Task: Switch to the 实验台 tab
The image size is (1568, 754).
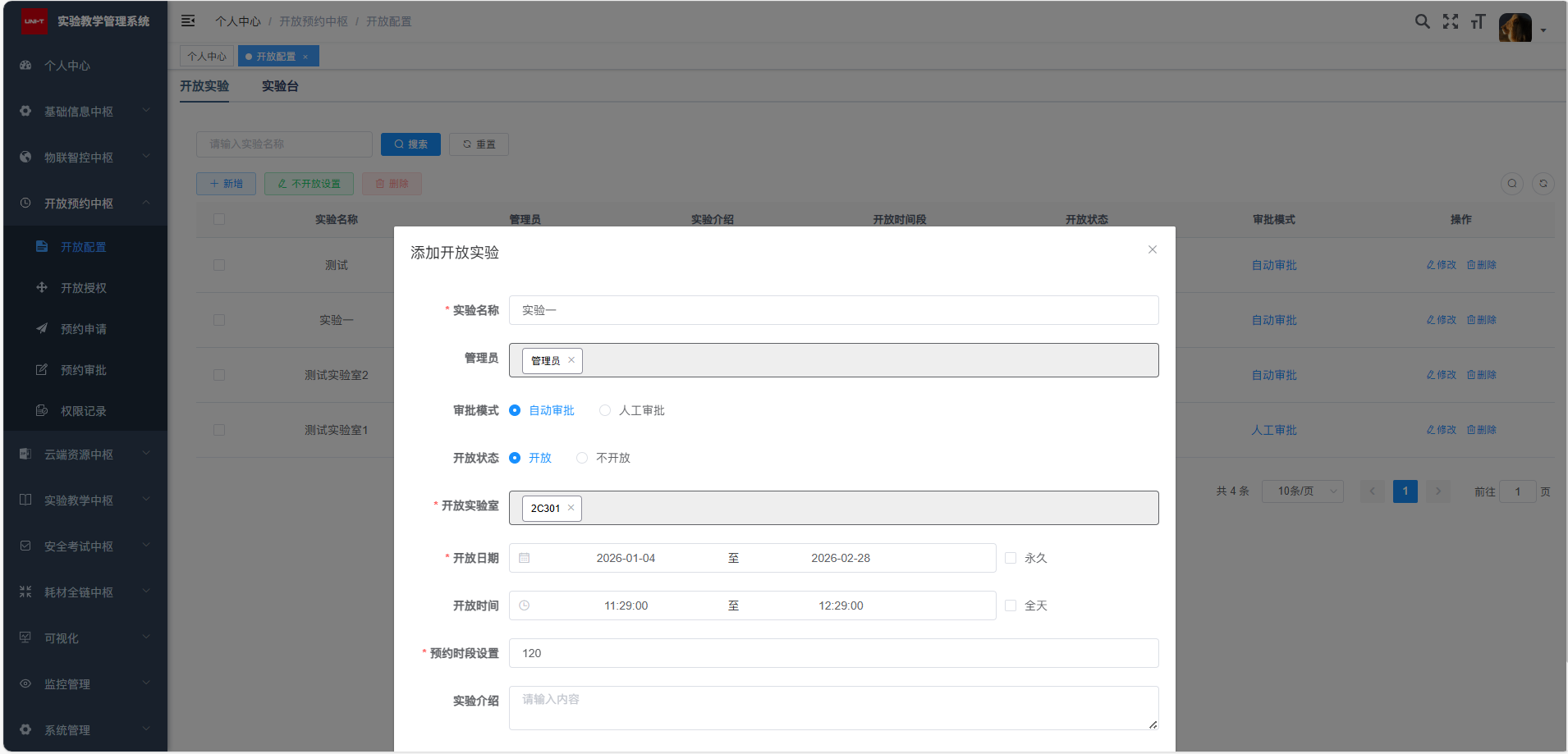Action: click(x=280, y=86)
